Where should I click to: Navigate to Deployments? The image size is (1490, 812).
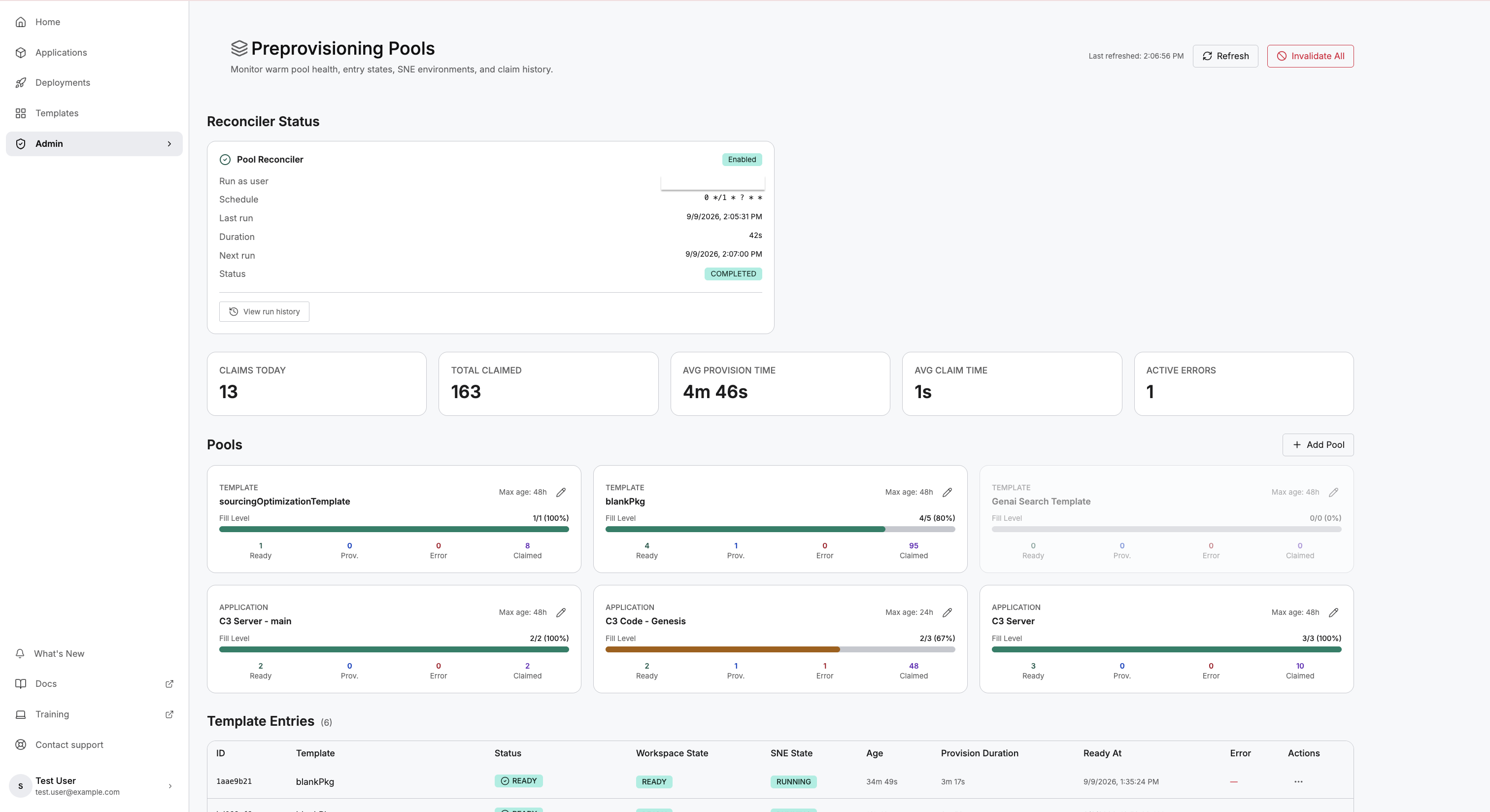(63, 83)
